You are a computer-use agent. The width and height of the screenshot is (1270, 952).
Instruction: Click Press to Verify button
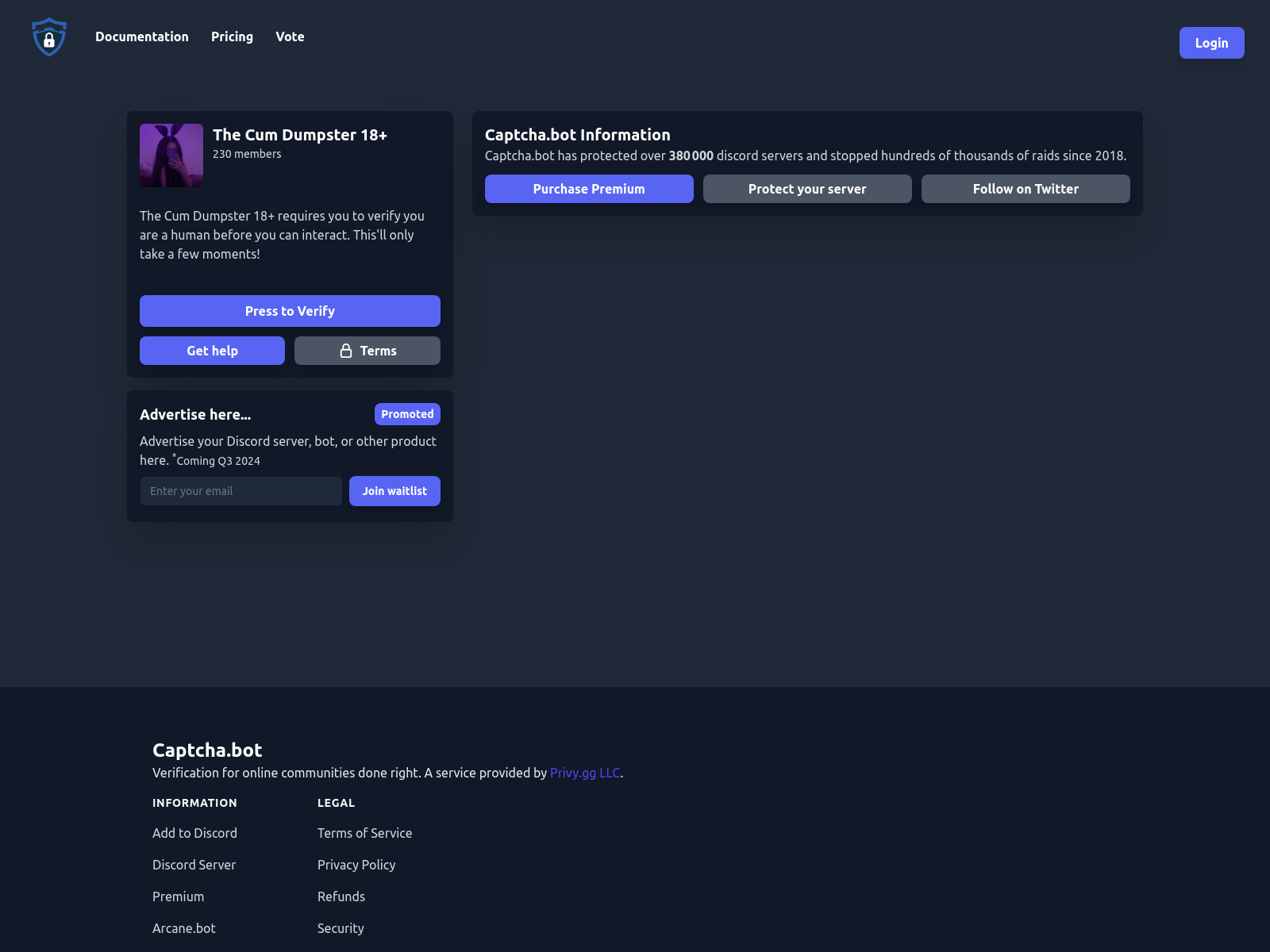[290, 311]
